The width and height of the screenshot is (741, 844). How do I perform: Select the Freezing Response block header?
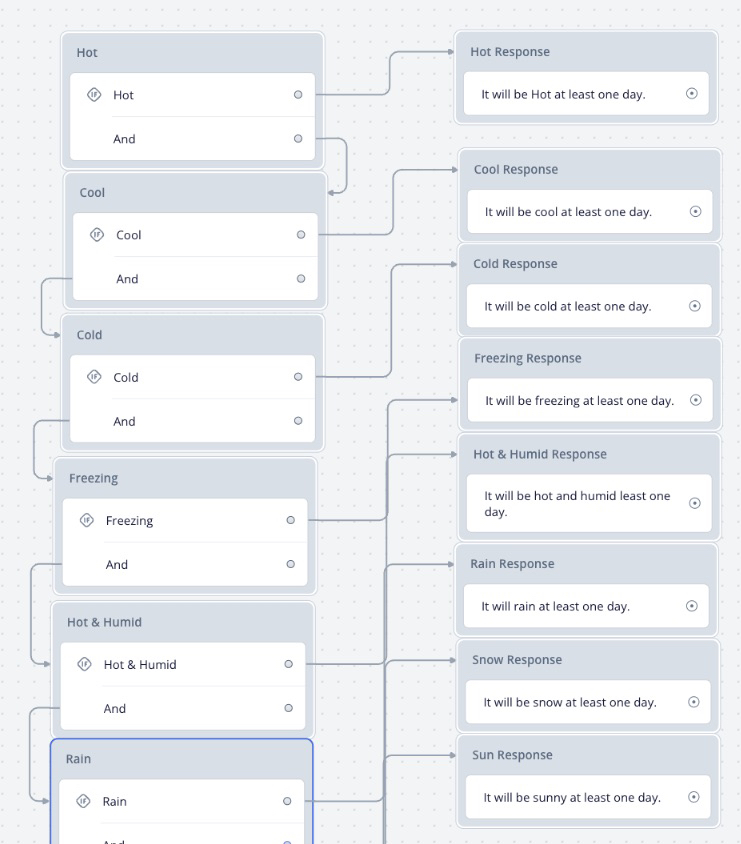pos(590,358)
